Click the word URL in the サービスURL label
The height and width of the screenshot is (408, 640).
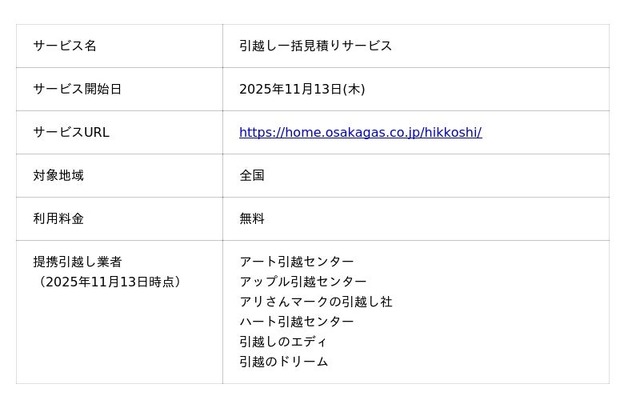click(x=96, y=132)
